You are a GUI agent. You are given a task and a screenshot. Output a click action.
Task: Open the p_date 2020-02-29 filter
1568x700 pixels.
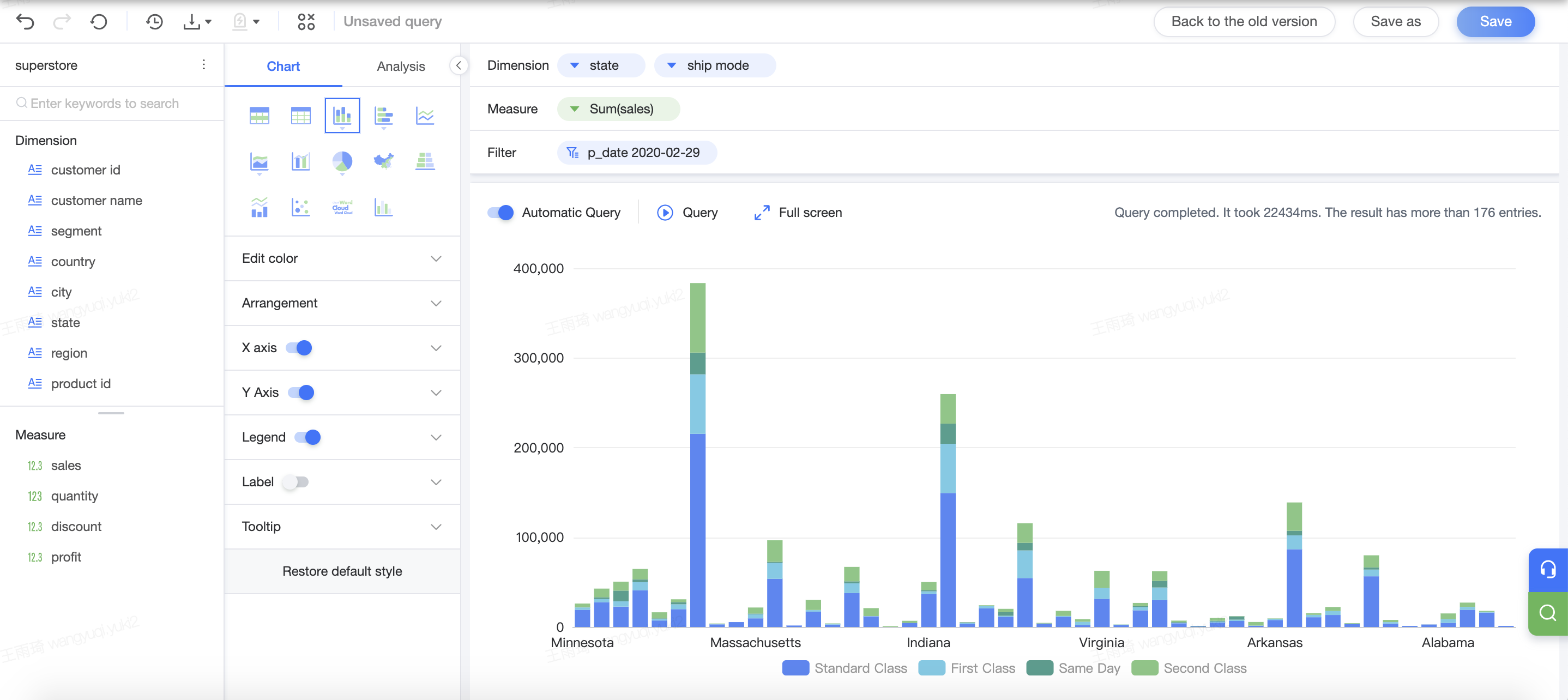(x=637, y=153)
